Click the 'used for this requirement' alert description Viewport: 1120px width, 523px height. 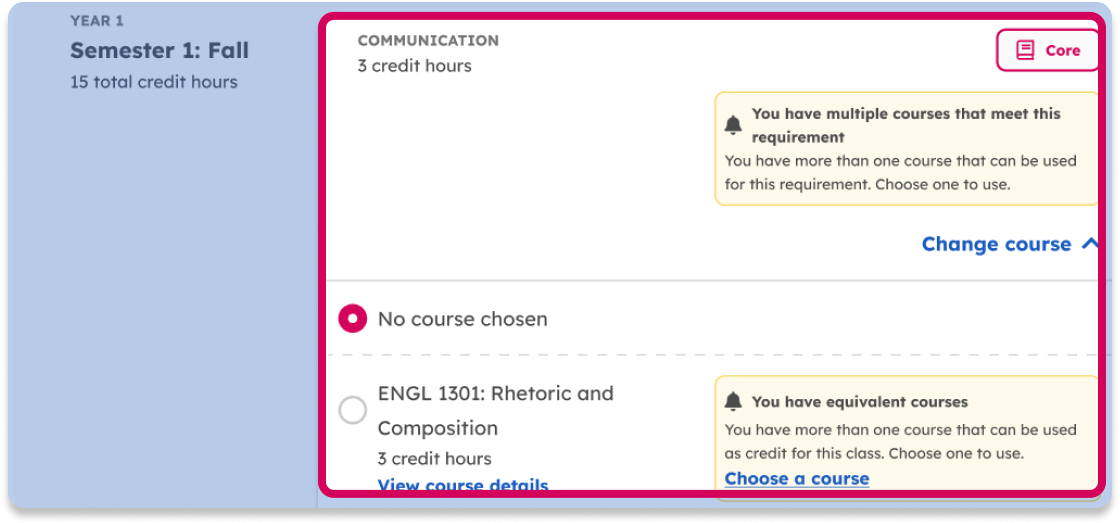[900, 172]
